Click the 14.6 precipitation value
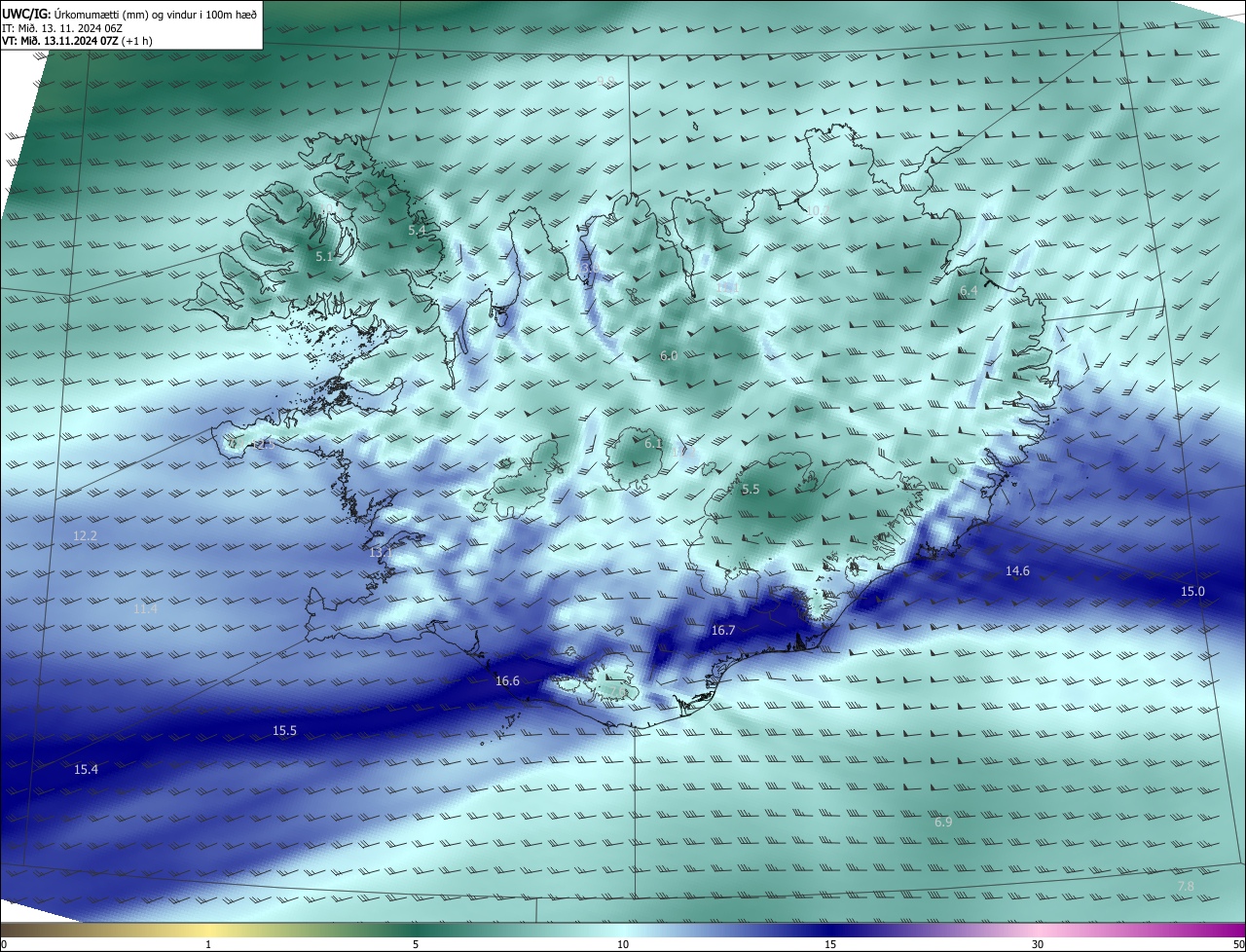Image resolution: width=1246 pixels, height=952 pixels. click(1017, 571)
